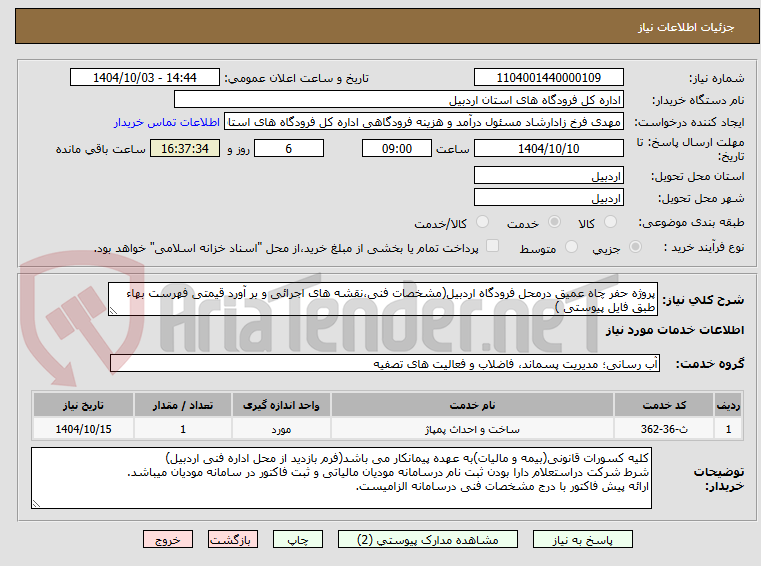The width and height of the screenshot is (761, 566).
Task: Click the unit cell مورد
Action: pyautogui.click(x=281, y=429)
